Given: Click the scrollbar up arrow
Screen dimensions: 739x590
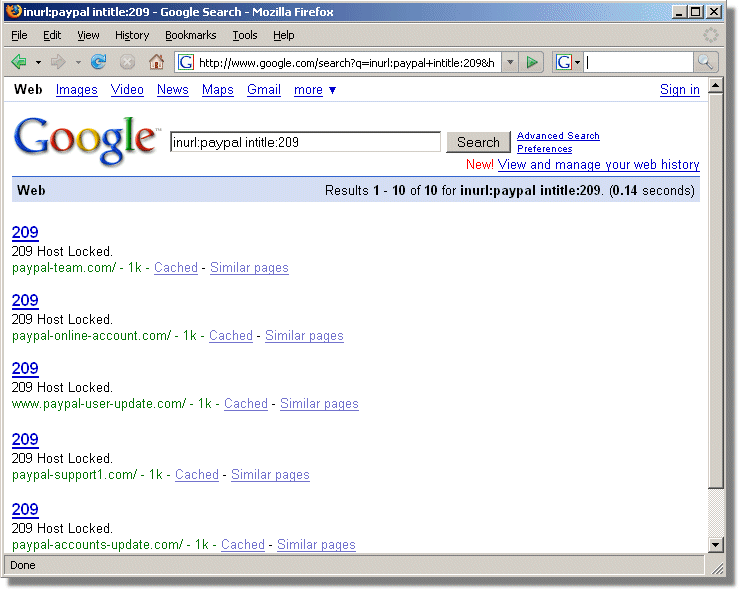Looking at the screenshot, I should [715, 86].
